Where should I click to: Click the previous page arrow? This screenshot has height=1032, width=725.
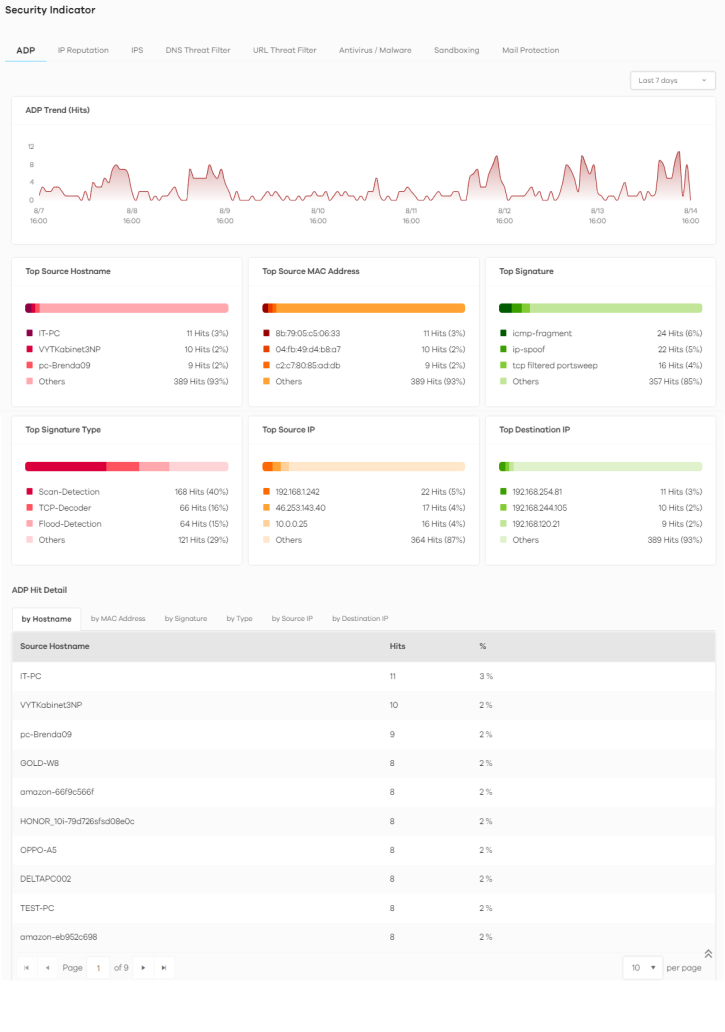coord(47,967)
